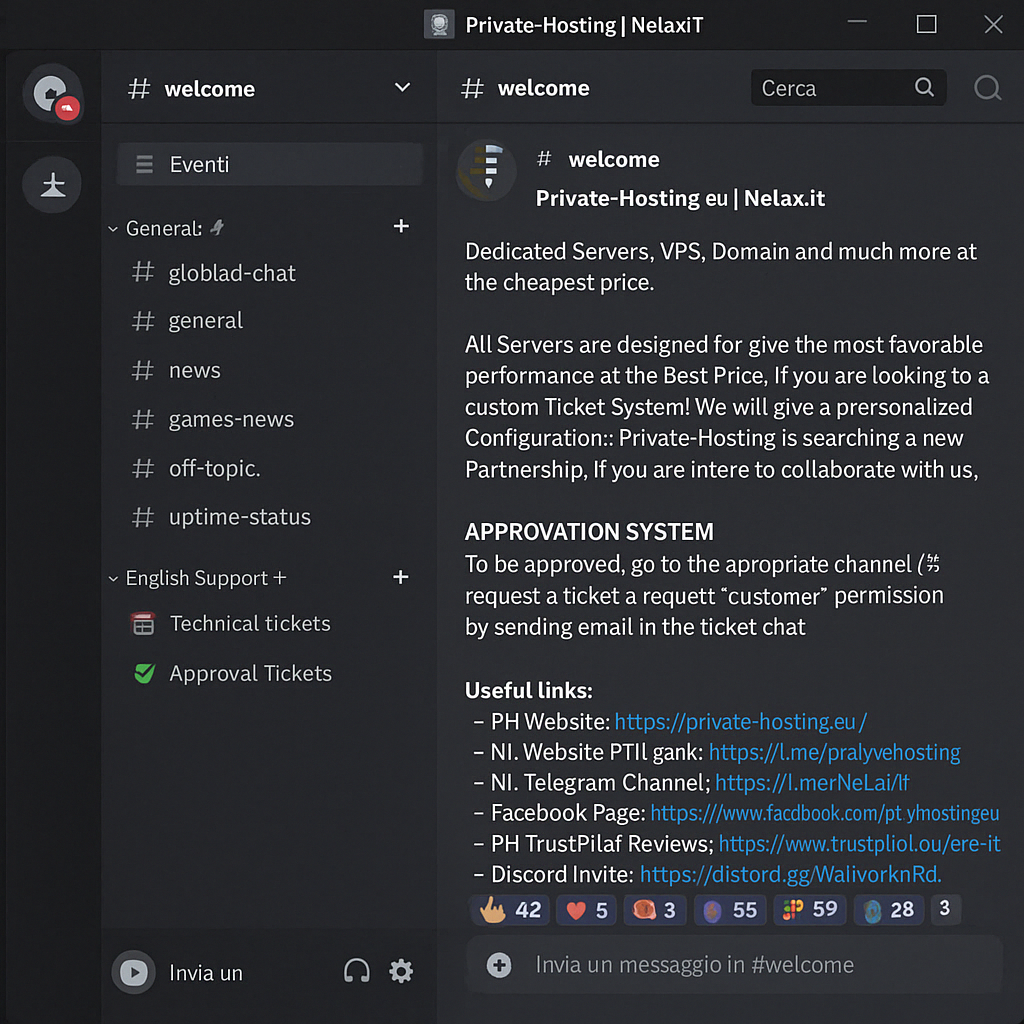Click the search magnifier icon in Cerca box
Screen dimensions: 1024x1024
pos(924,87)
